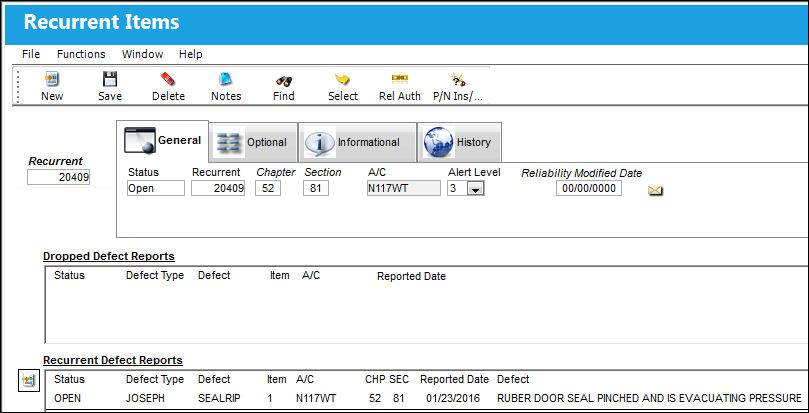
Task: Open the History tab
Action: pos(459,142)
